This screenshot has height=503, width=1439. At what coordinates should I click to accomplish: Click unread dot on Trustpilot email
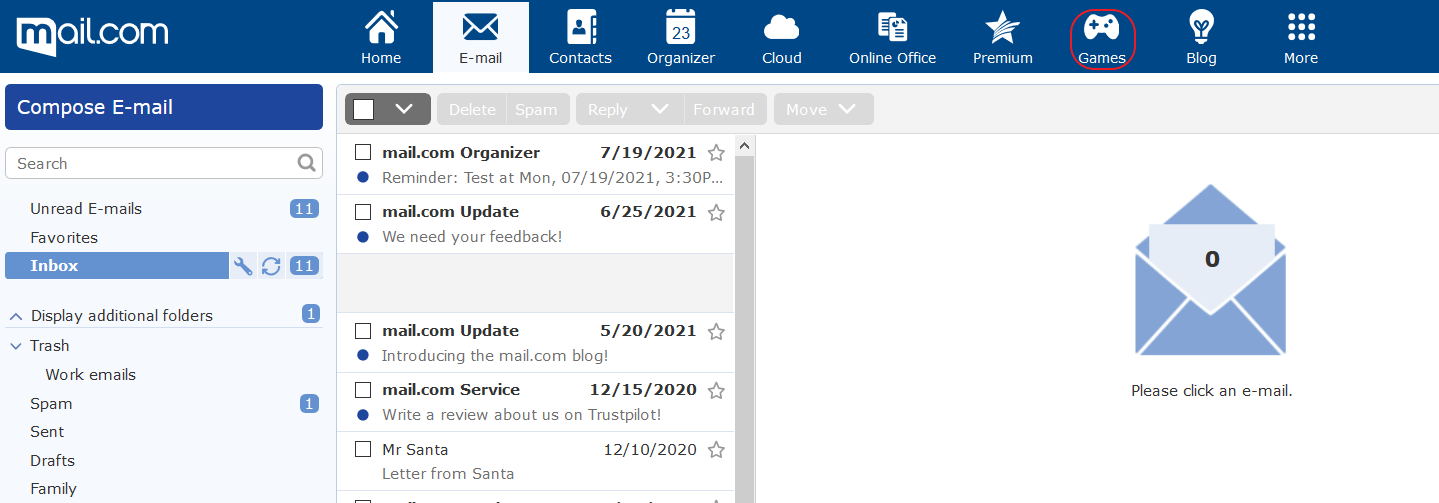point(363,414)
